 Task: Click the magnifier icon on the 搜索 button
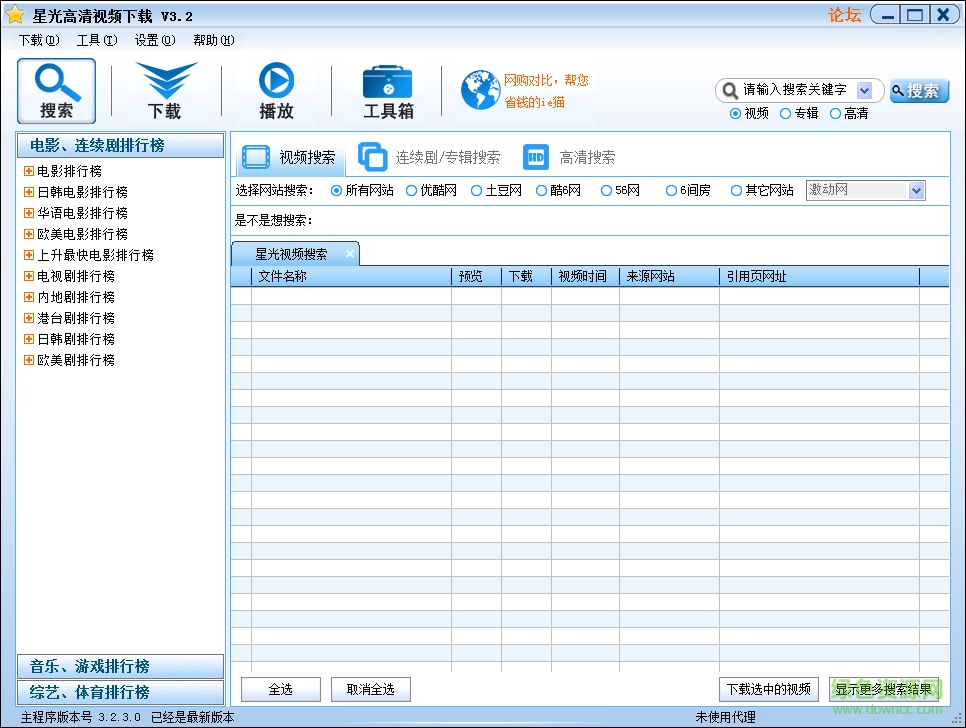898,90
